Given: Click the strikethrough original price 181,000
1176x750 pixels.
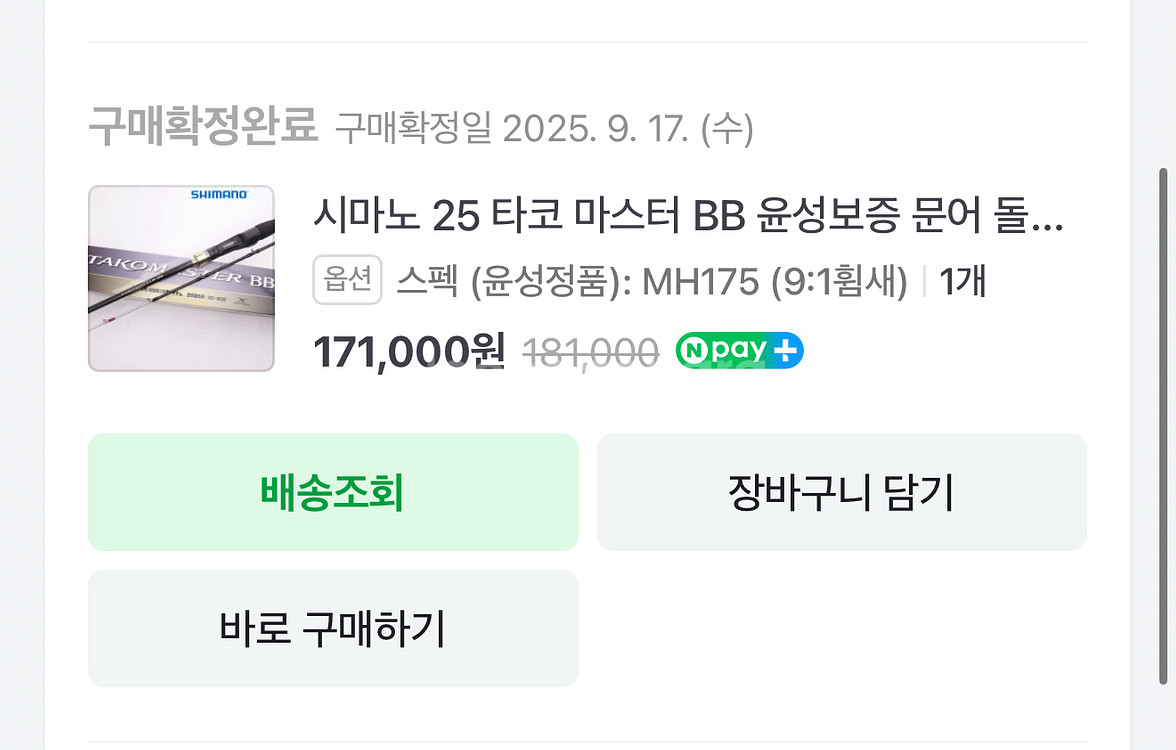Looking at the screenshot, I should point(590,351).
